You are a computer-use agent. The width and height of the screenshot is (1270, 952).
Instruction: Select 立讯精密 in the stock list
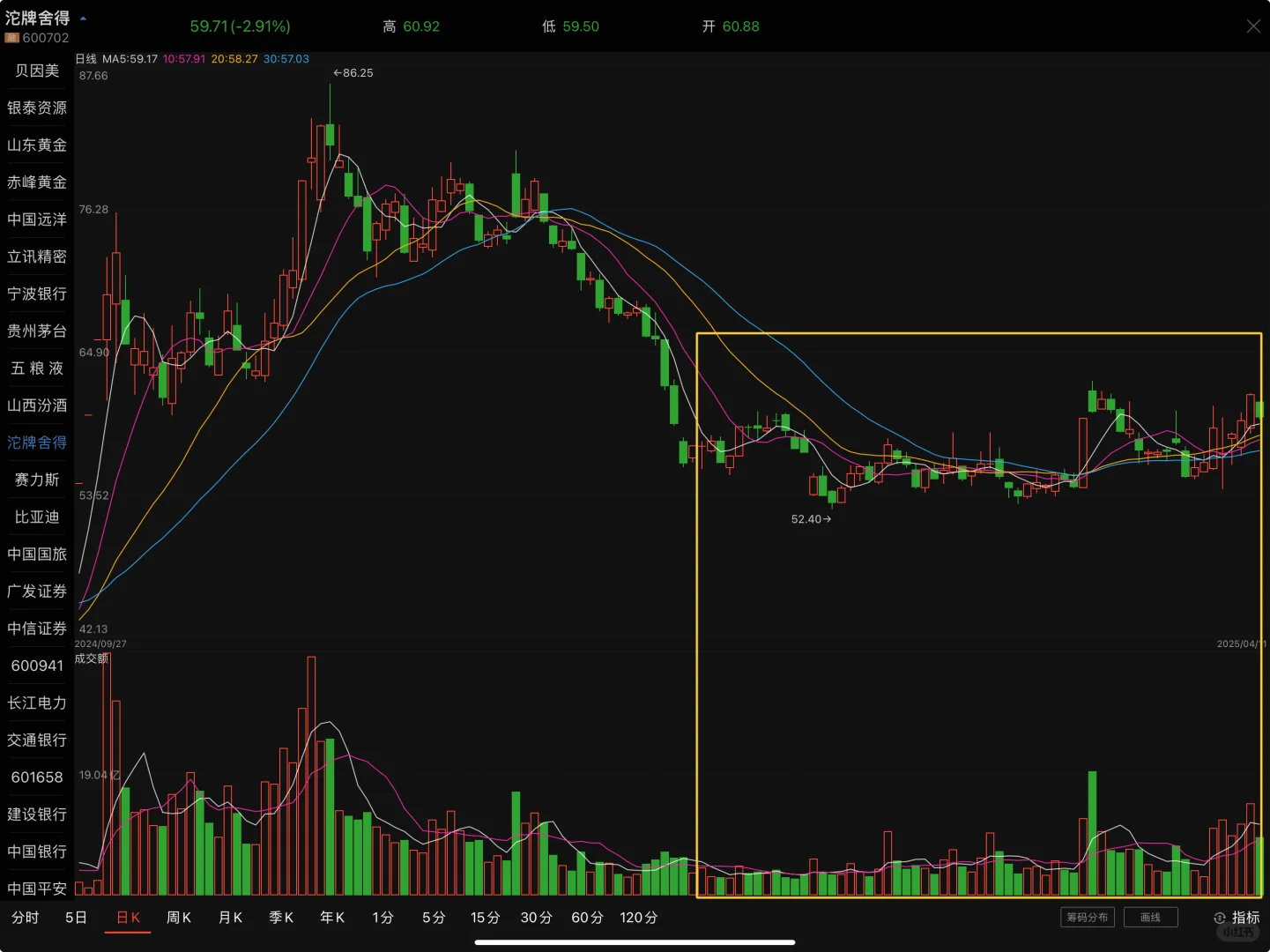37,257
